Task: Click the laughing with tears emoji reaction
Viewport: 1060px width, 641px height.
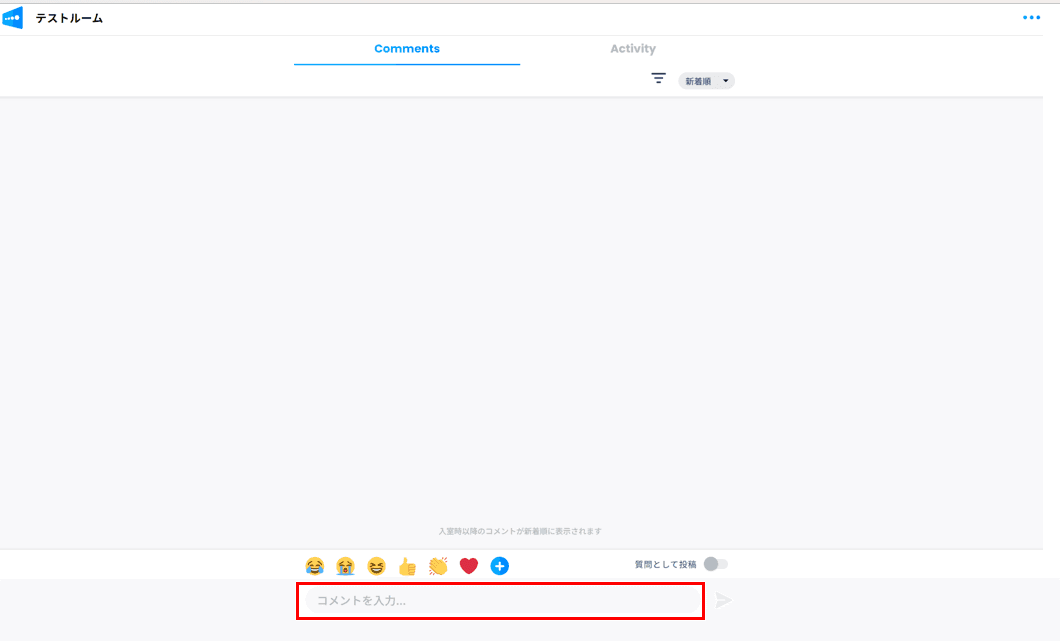Action: click(x=315, y=566)
